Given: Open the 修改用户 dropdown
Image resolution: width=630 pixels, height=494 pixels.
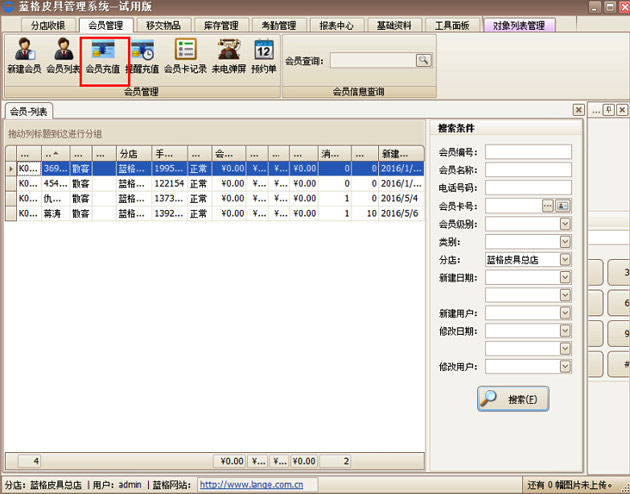Looking at the screenshot, I should [565, 368].
